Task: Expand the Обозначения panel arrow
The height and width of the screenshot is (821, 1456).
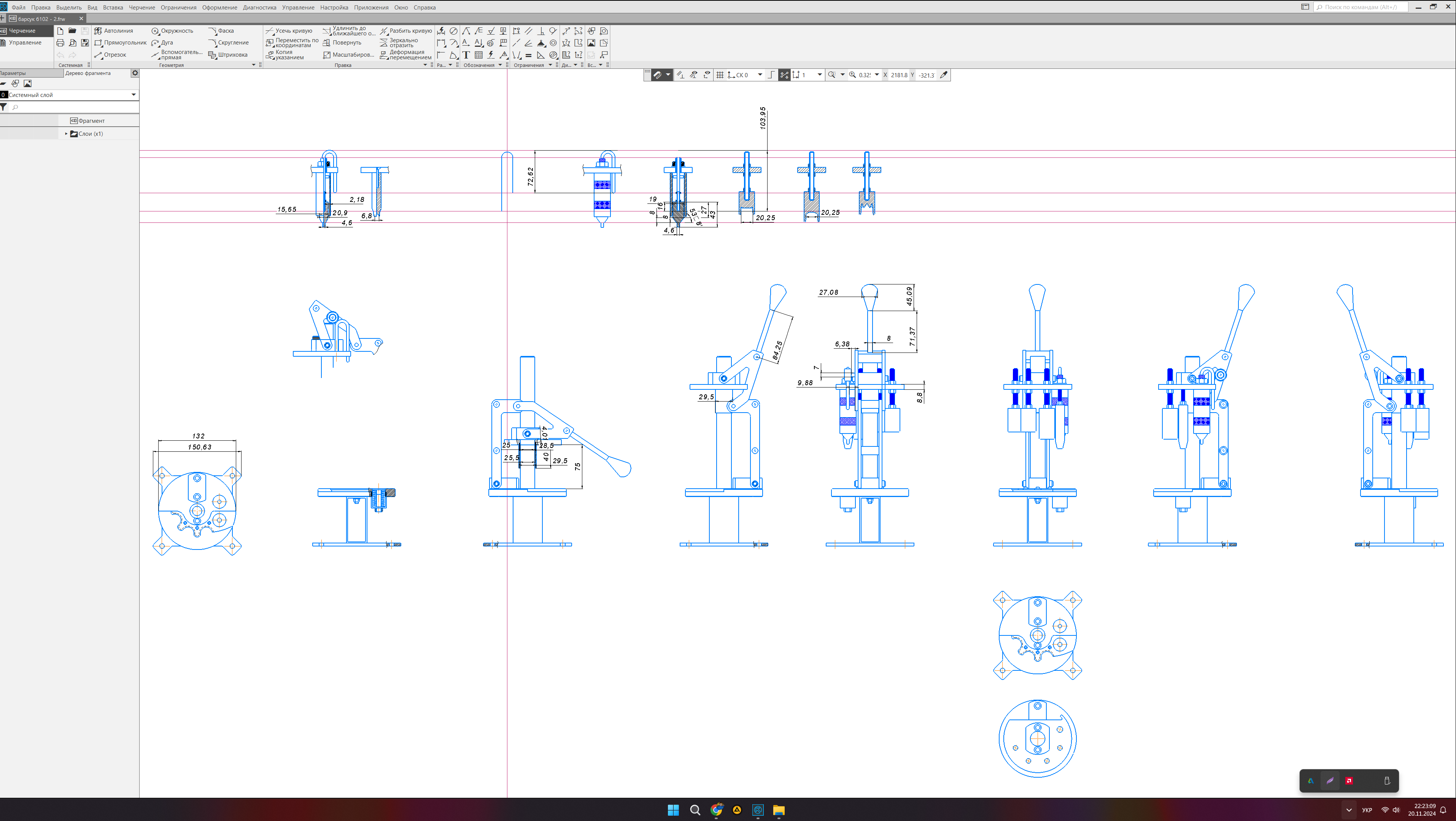Action: (500, 65)
